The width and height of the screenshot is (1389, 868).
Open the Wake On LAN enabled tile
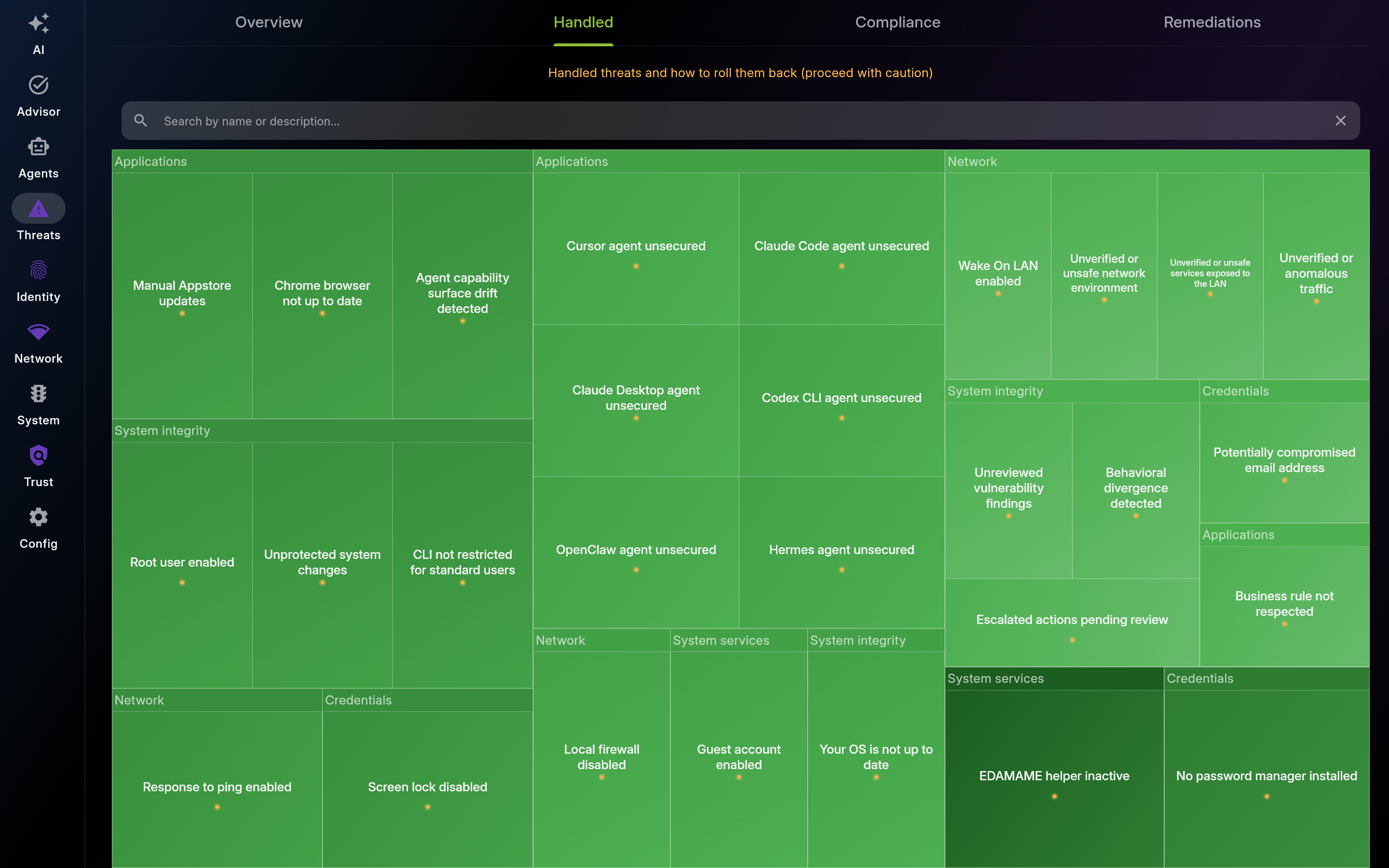(x=998, y=275)
